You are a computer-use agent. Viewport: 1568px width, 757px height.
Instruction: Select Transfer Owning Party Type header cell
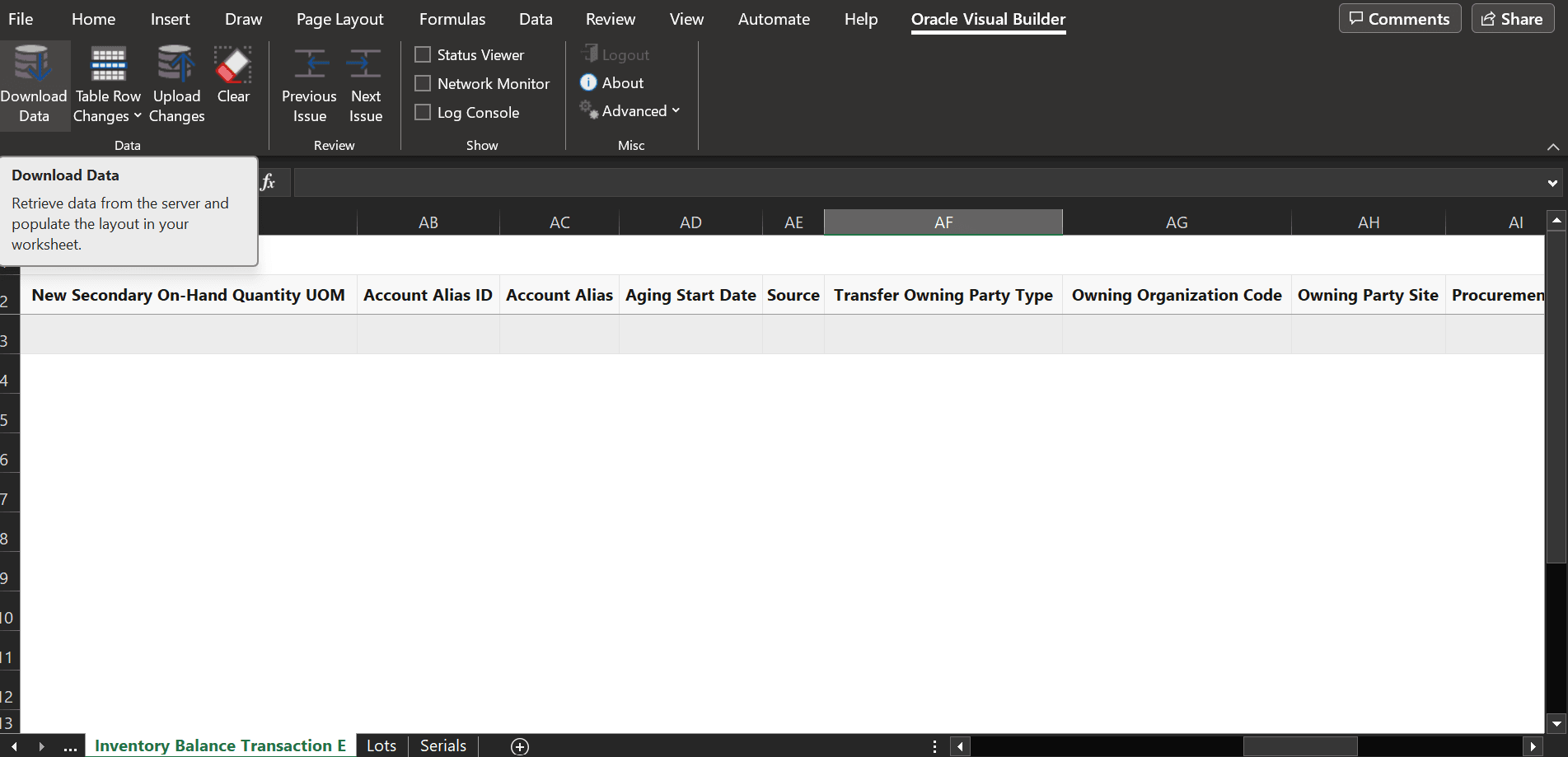tap(943, 295)
